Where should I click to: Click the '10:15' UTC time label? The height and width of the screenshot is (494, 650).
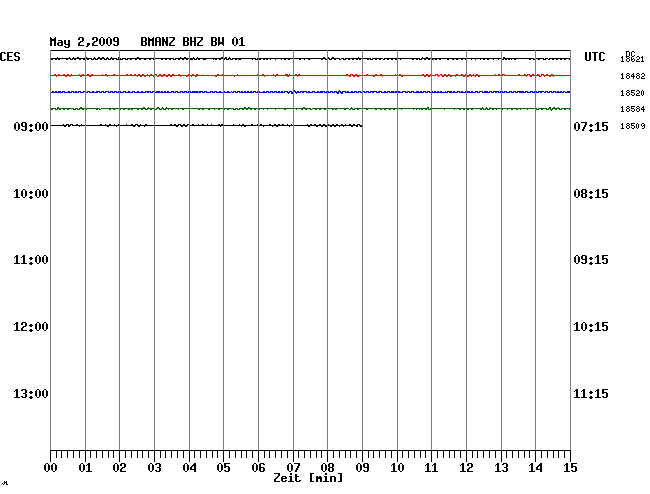coord(591,327)
